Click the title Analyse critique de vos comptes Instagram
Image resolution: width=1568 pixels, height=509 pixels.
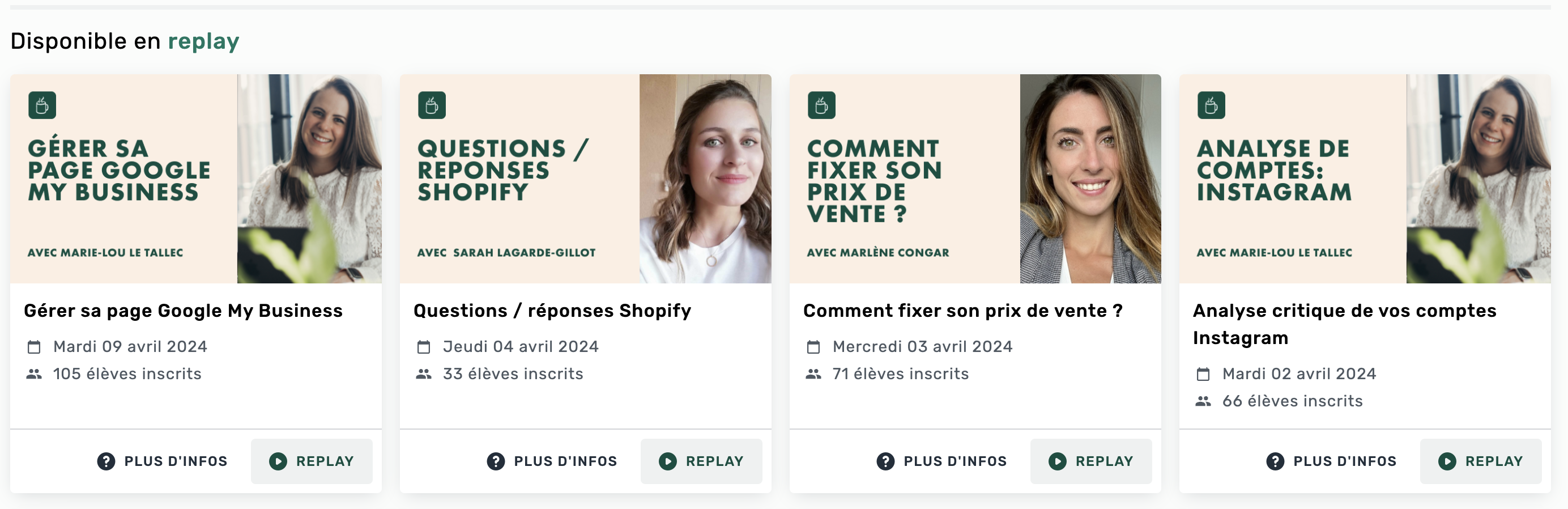pyautogui.click(x=1344, y=324)
